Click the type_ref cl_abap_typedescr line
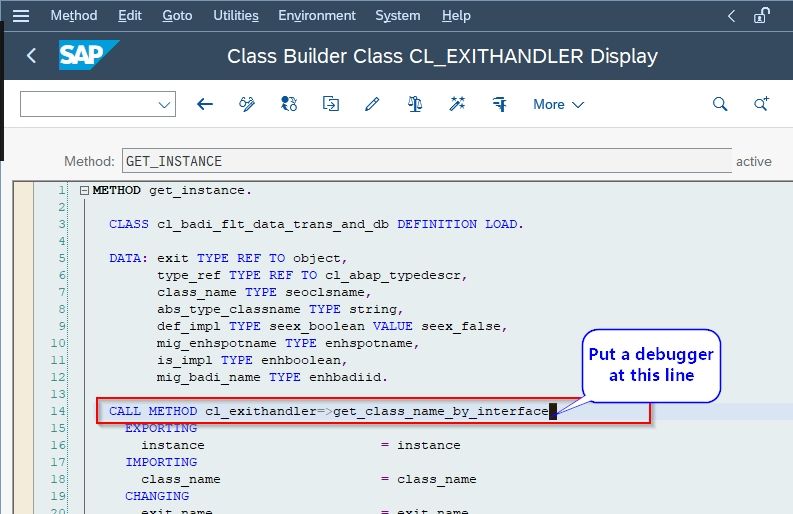 click(x=312, y=275)
